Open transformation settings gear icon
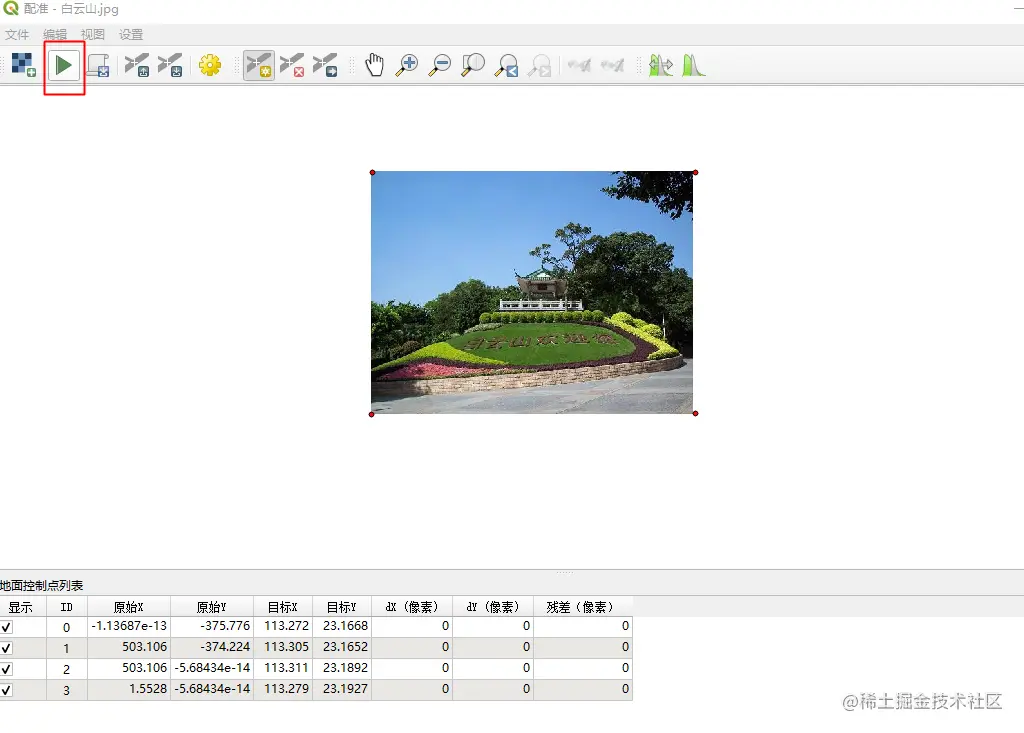The height and width of the screenshot is (733, 1024). tap(210, 65)
